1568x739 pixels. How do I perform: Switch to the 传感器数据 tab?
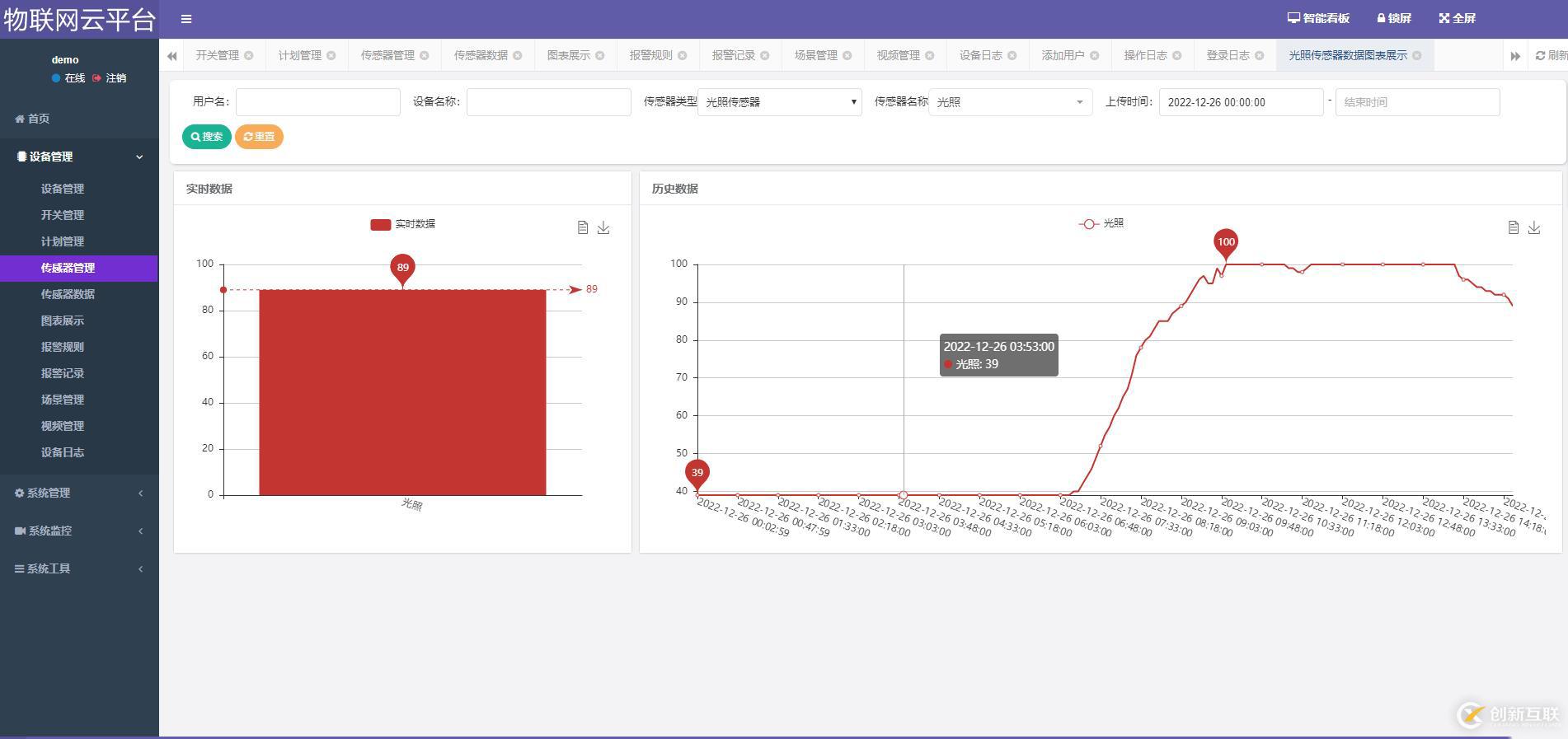[x=481, y=55]
